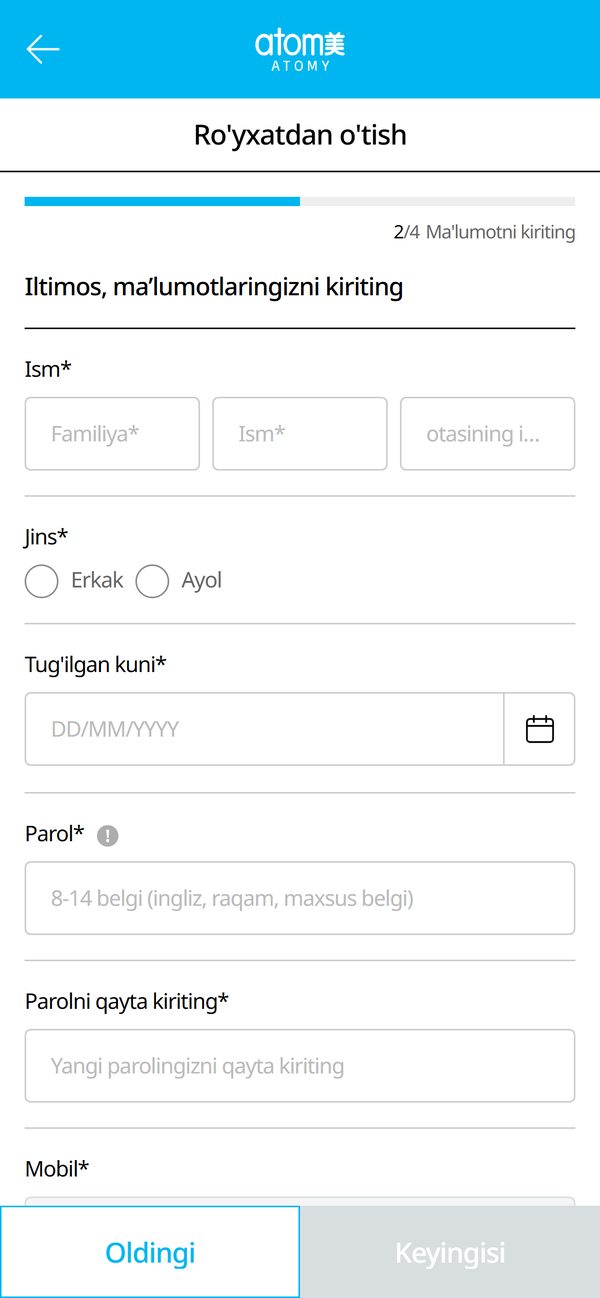This screenshot has width=600, height=1298.
Task: Click the 2/4 Ma'lumotni kiriting step text
Action: (484, 232)
